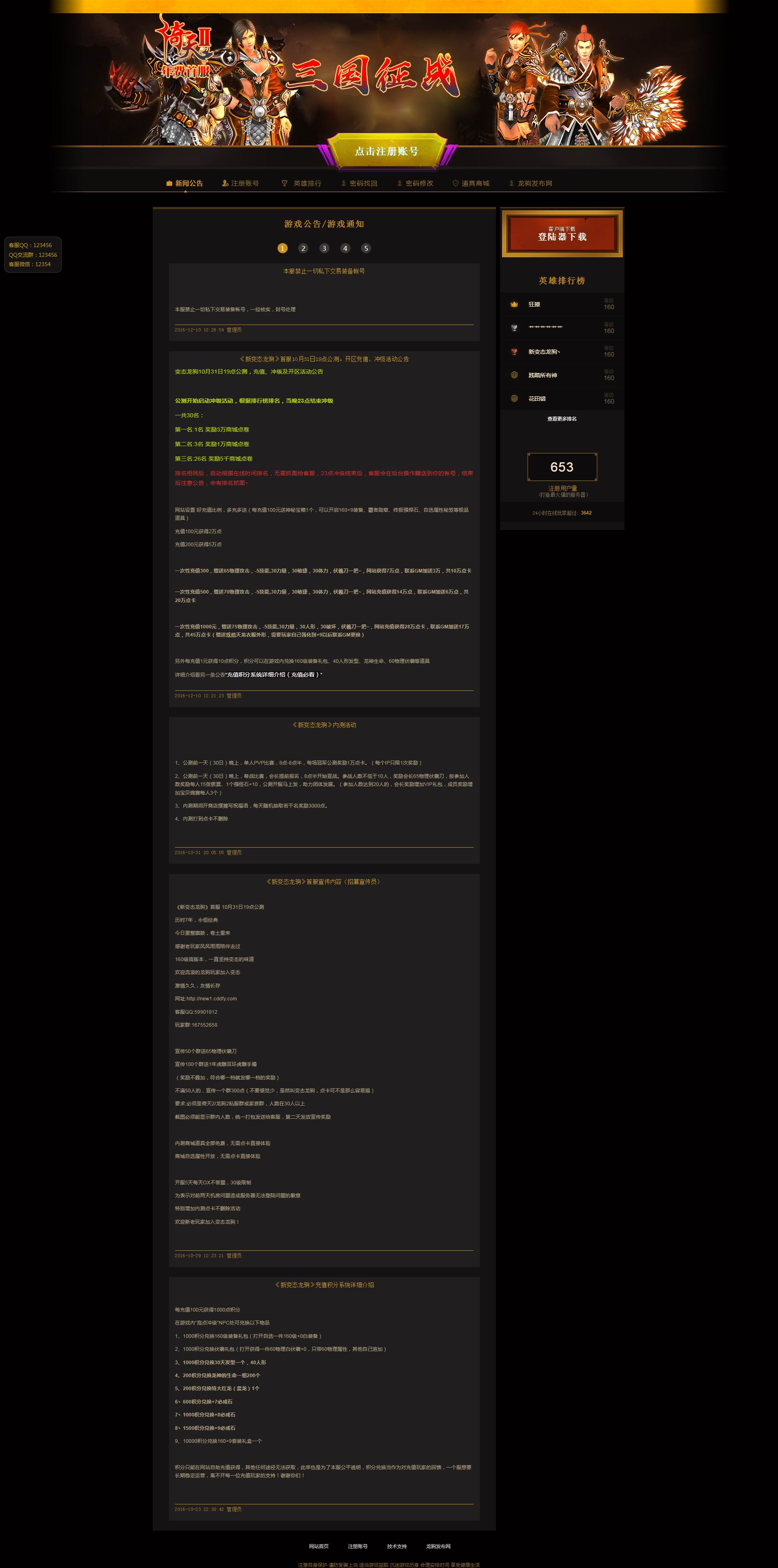Open 道具商城 from the nav bar
Screen dimensions: 778x1568
coord(475,183)
